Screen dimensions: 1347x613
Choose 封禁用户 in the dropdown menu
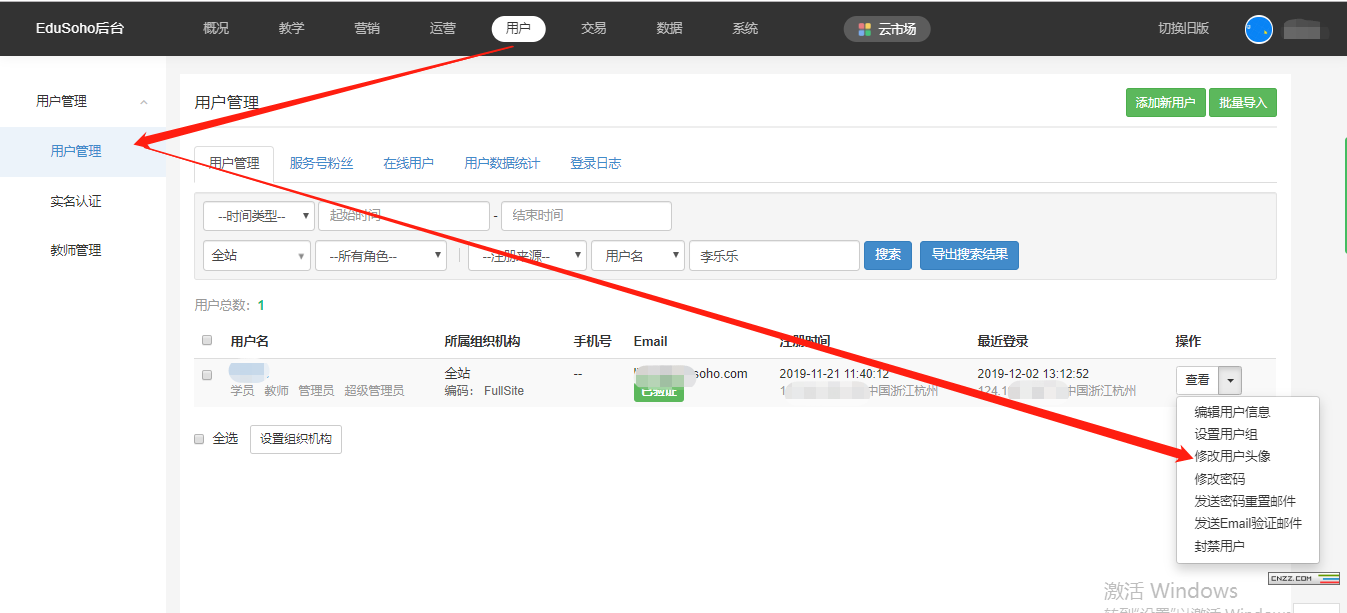click(1219, 546)
